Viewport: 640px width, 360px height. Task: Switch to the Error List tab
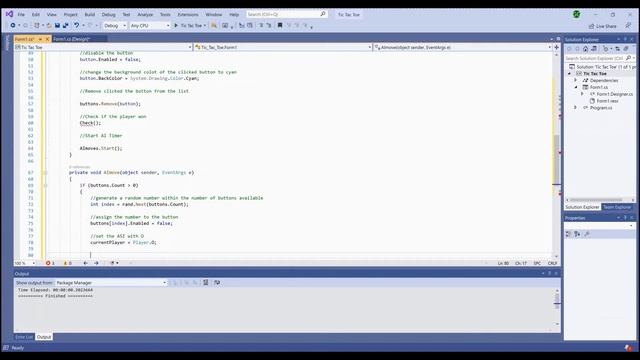tap(24, 337)
